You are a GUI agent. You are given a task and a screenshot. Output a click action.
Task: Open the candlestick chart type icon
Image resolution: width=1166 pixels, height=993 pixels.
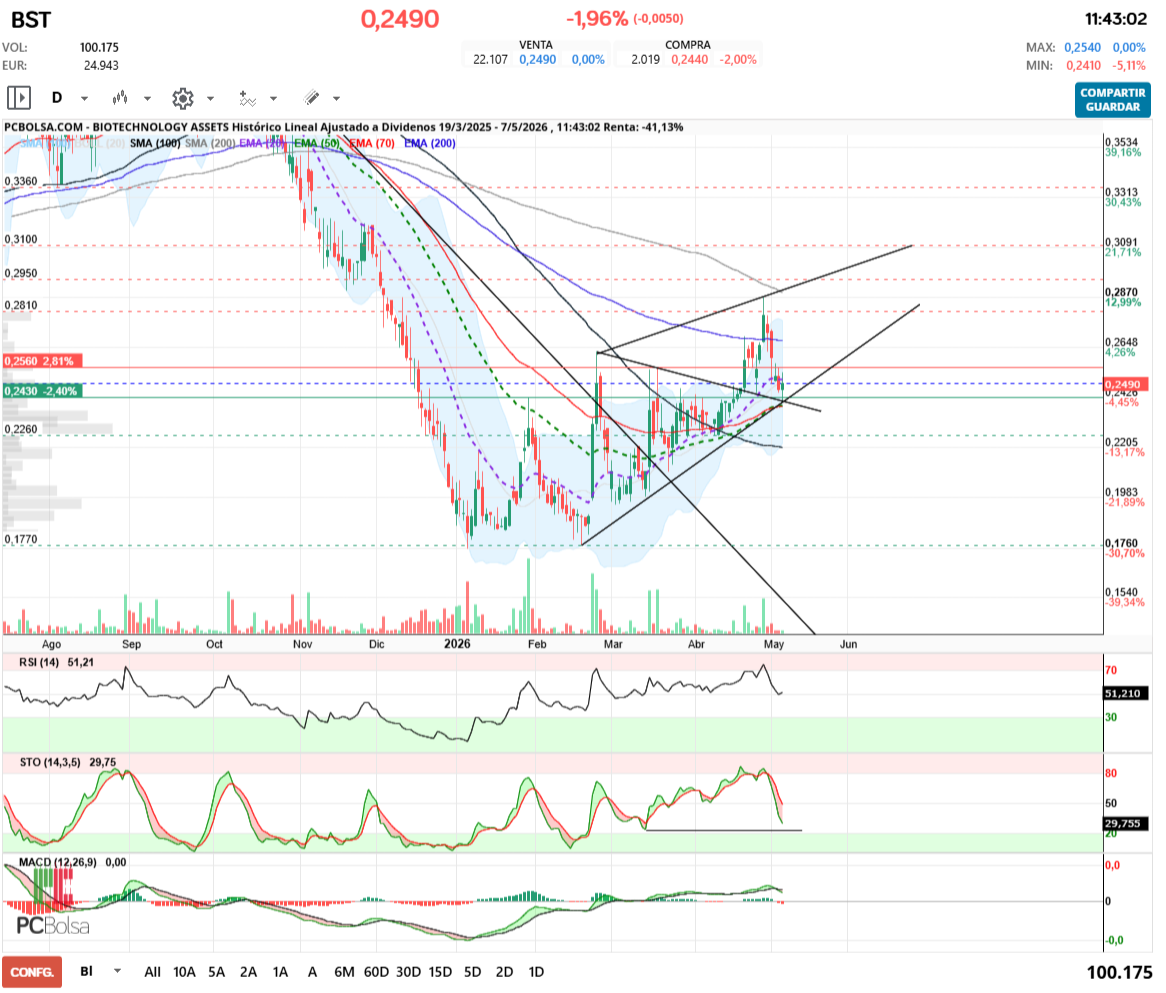pos(120,97)
